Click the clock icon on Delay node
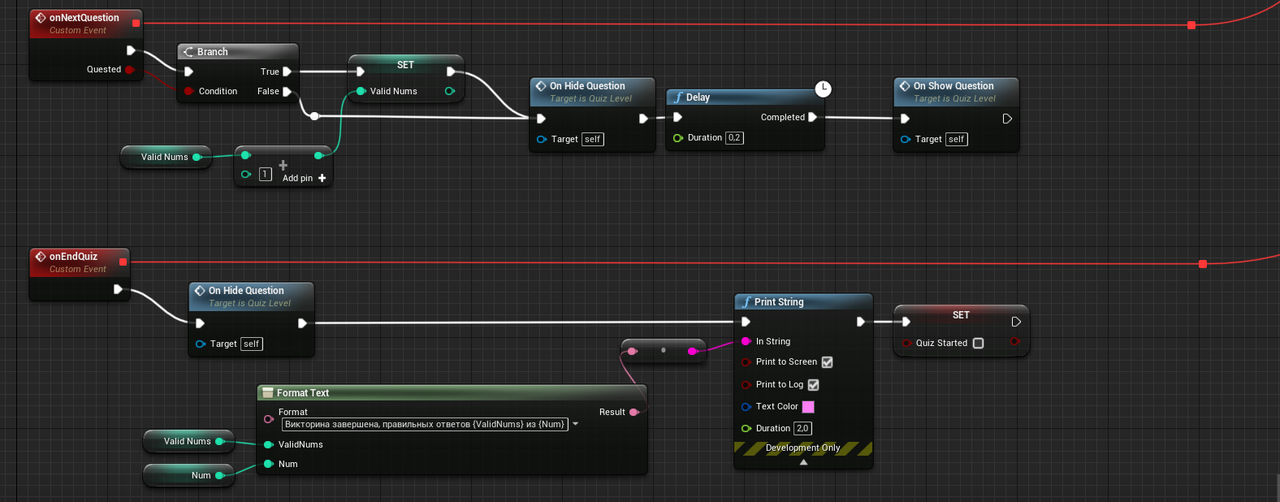1280x502 pixels. 822,89
